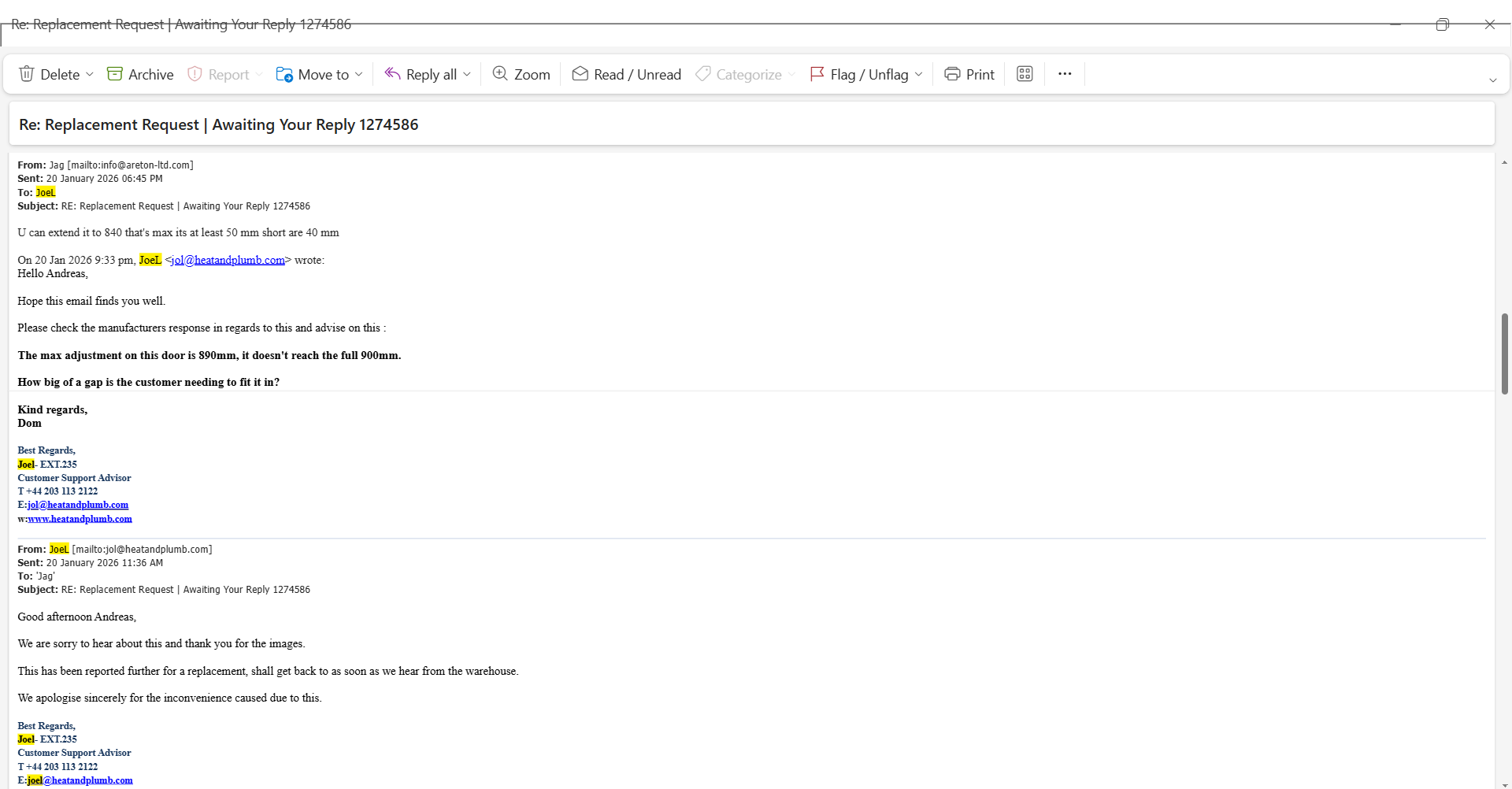Expand the Reply all dropdown arrow

467,74
